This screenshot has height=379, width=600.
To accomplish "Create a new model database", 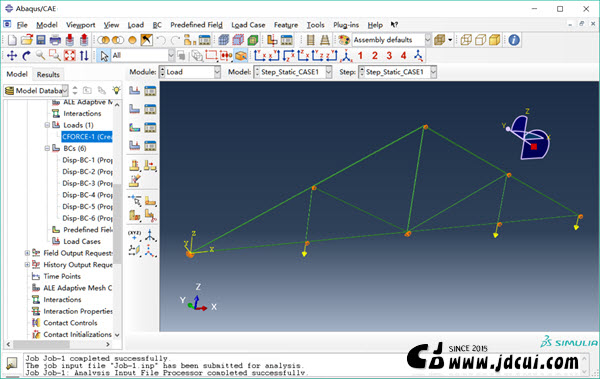I will pyautogui.click(x=13, y=40).
